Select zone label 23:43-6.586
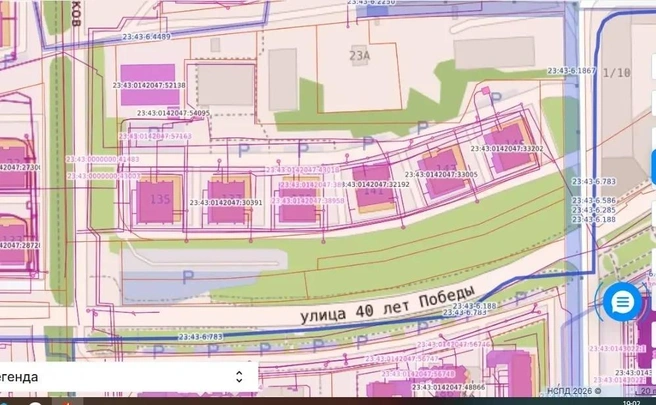The width and height of the screenshot is (656, 405). [594, 200]
